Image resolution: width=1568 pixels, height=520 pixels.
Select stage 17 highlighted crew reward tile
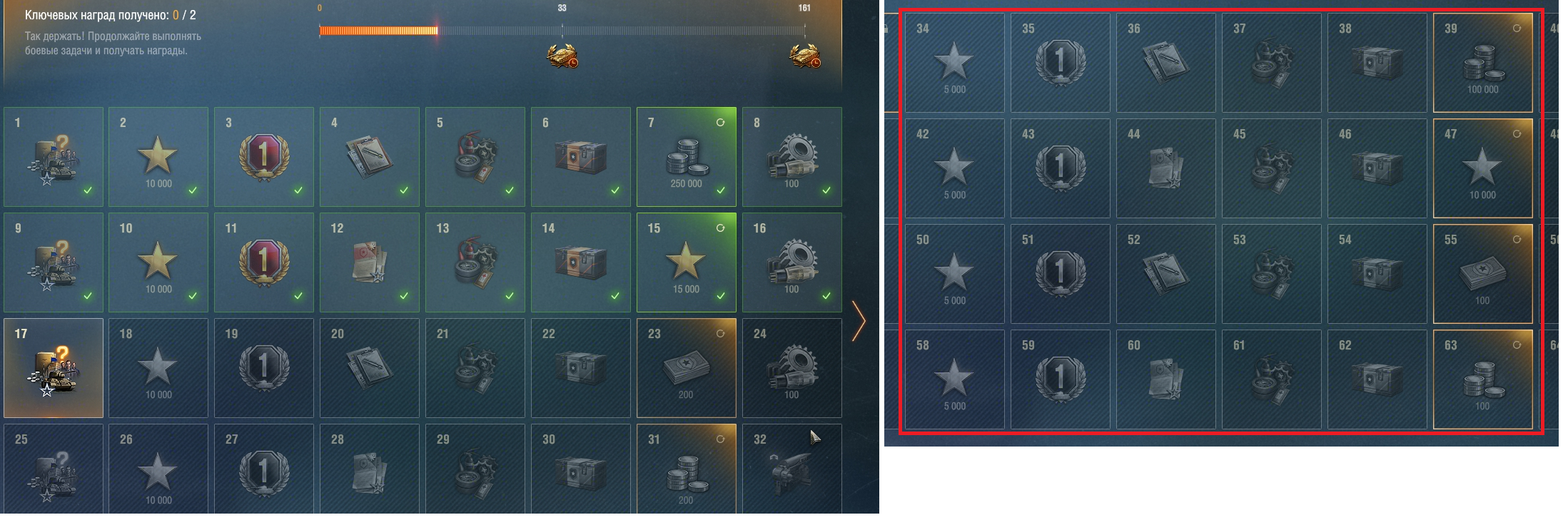(x=54, y=368)
